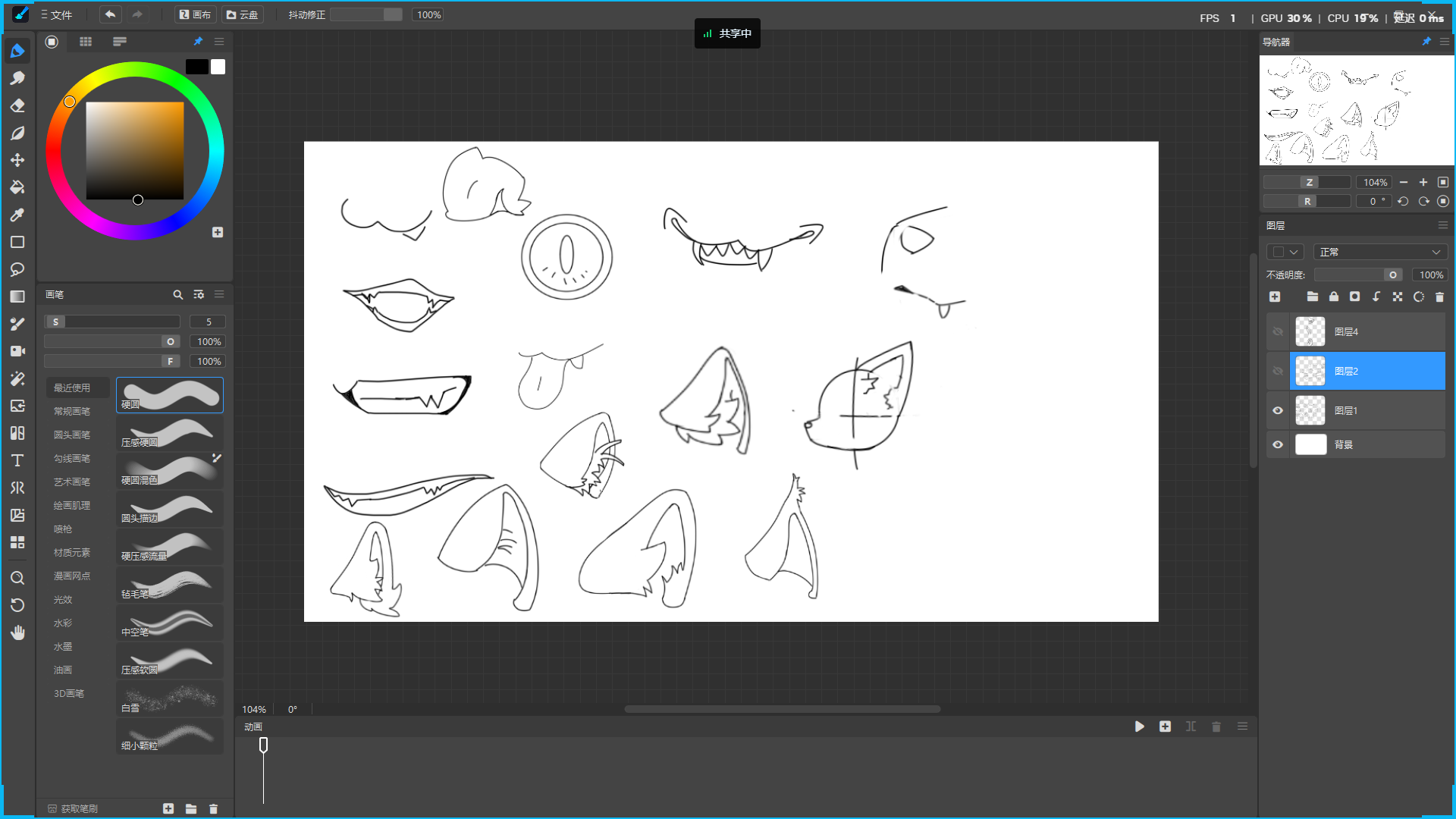Viewport: 1456px width, 819px height.
Task: Search brushes with magnifier in 画笔 panel
Action: pos(177,294)
